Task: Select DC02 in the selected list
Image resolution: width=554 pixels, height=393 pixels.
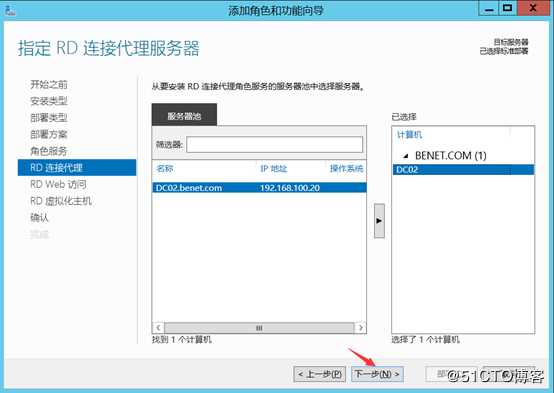Action: (463, 170)
